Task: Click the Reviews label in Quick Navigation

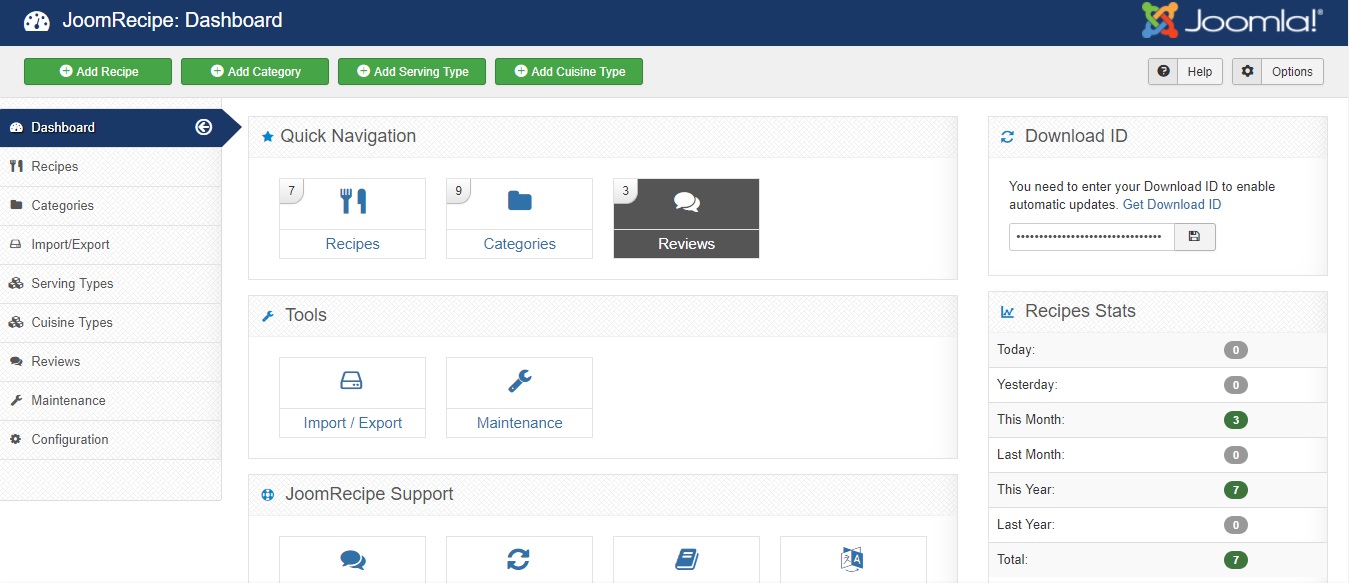Action: tap(686, 244)
